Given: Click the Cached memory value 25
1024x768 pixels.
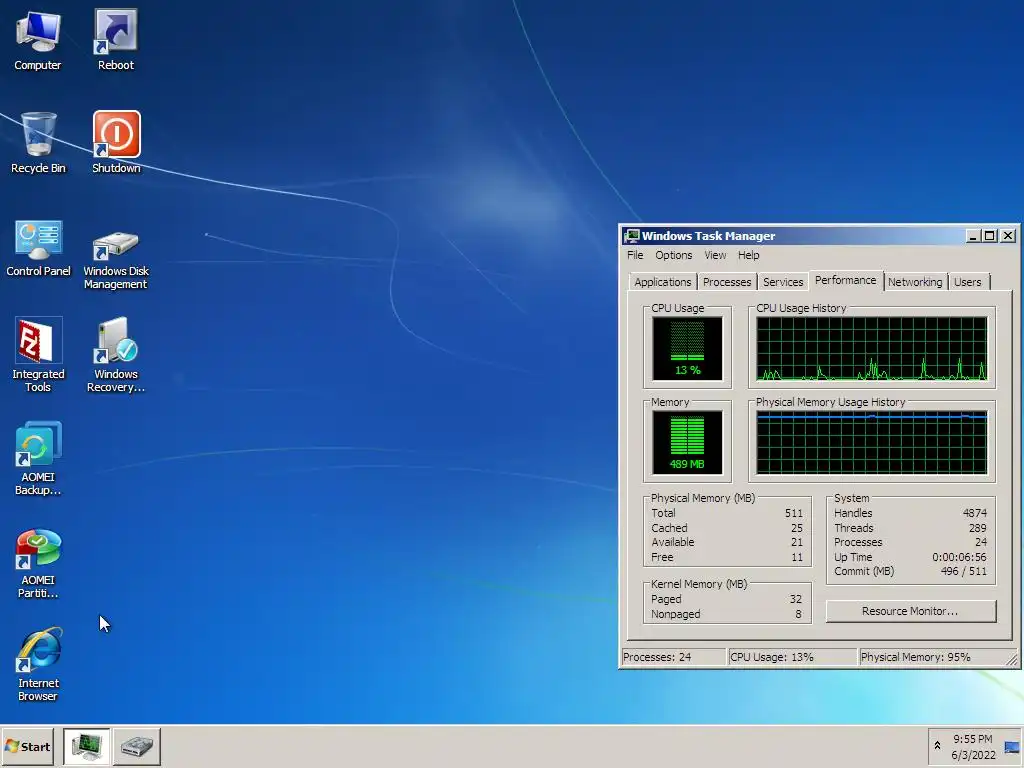Looking at the screenshot, I should [x=797, y=528].
